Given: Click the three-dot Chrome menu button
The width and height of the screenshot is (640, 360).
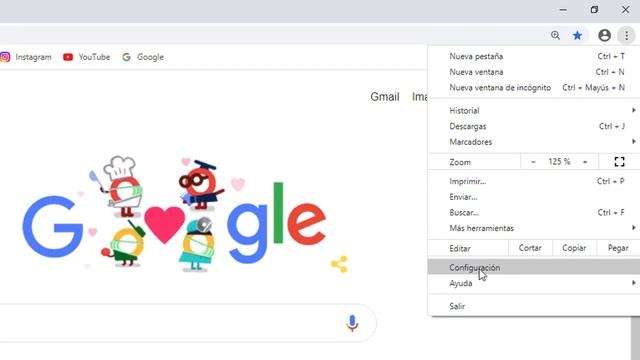Looking at the screenshot, I should point(627,36).
